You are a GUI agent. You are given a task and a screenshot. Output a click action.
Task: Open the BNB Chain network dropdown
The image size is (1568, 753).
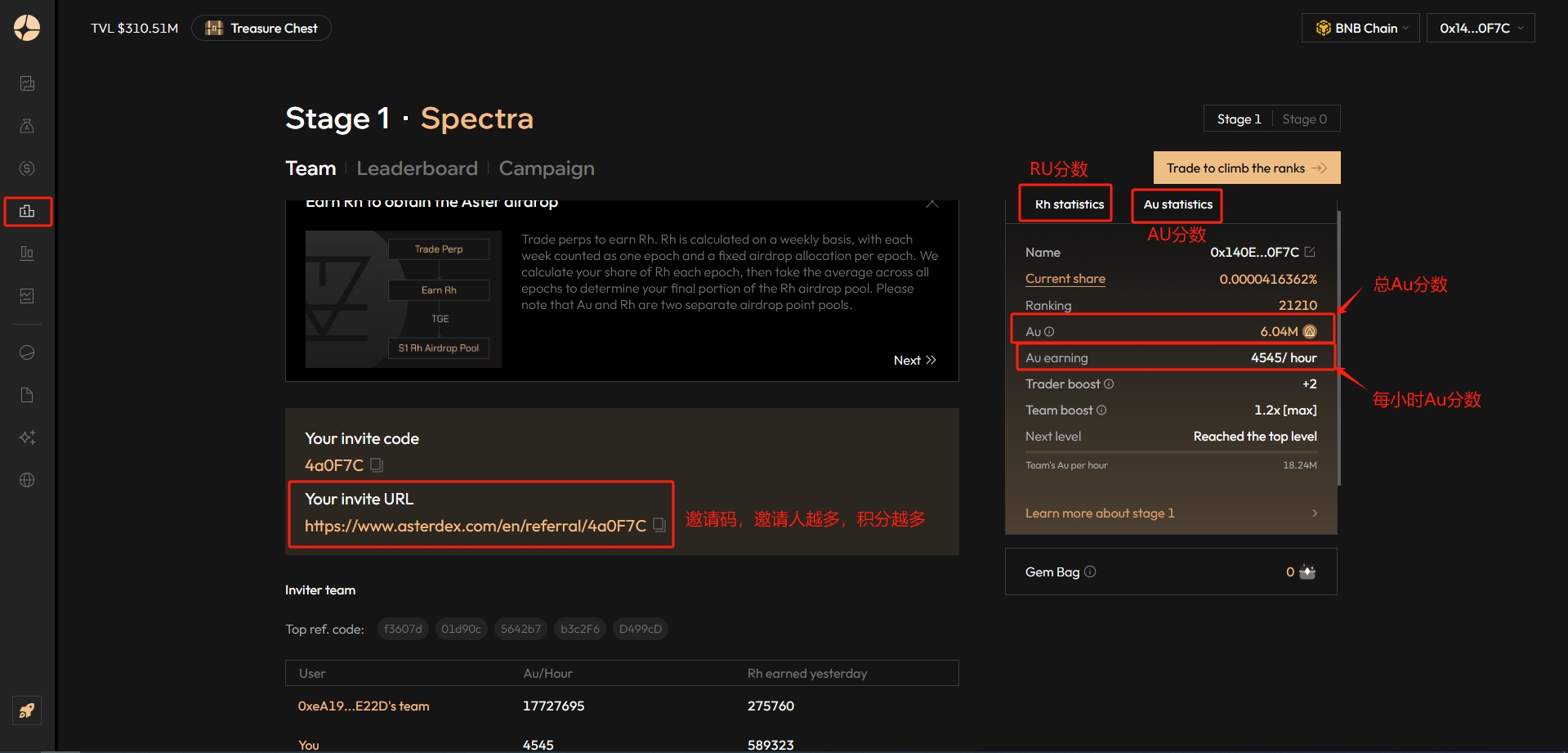point(1360,28)
